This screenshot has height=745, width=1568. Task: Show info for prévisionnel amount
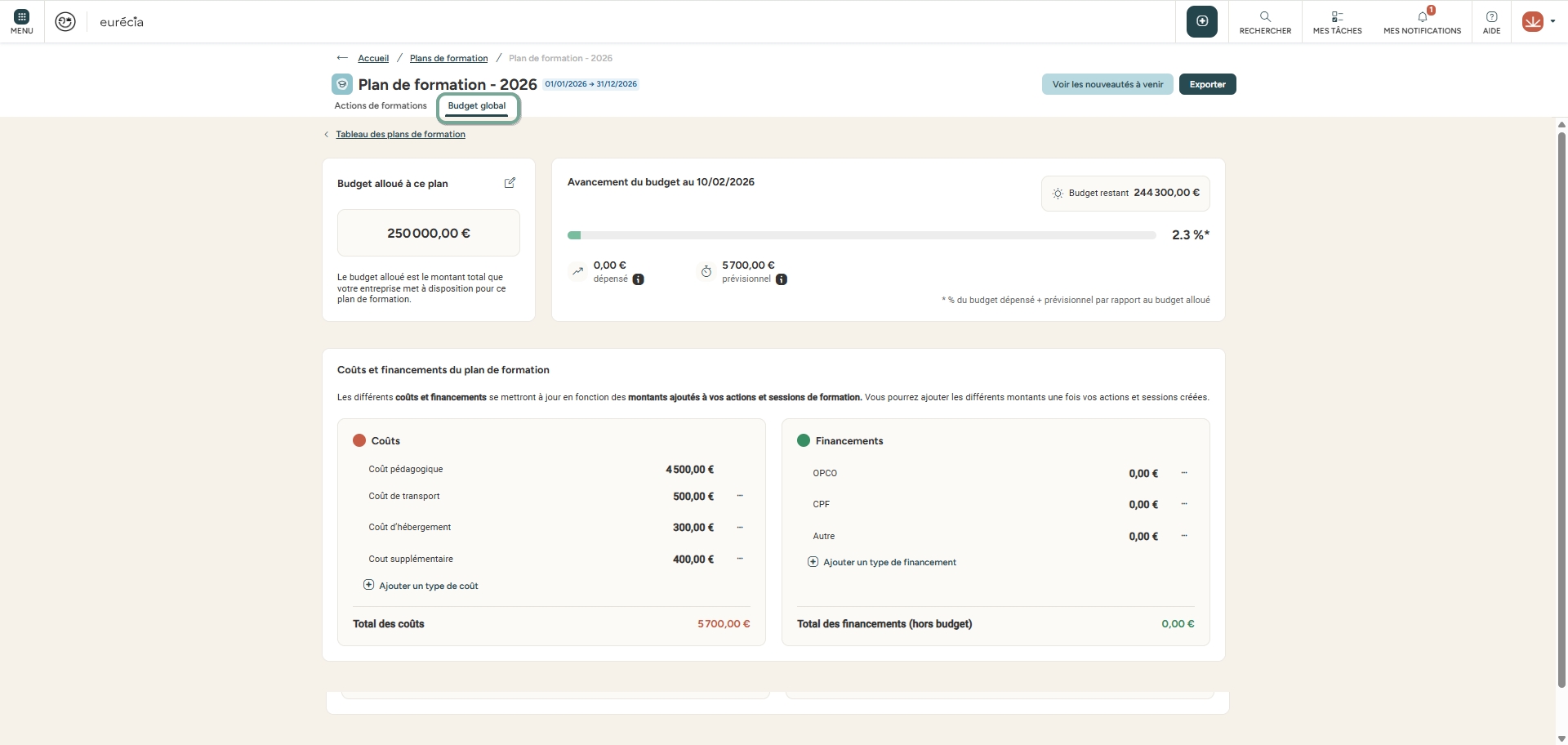point(782,279)
